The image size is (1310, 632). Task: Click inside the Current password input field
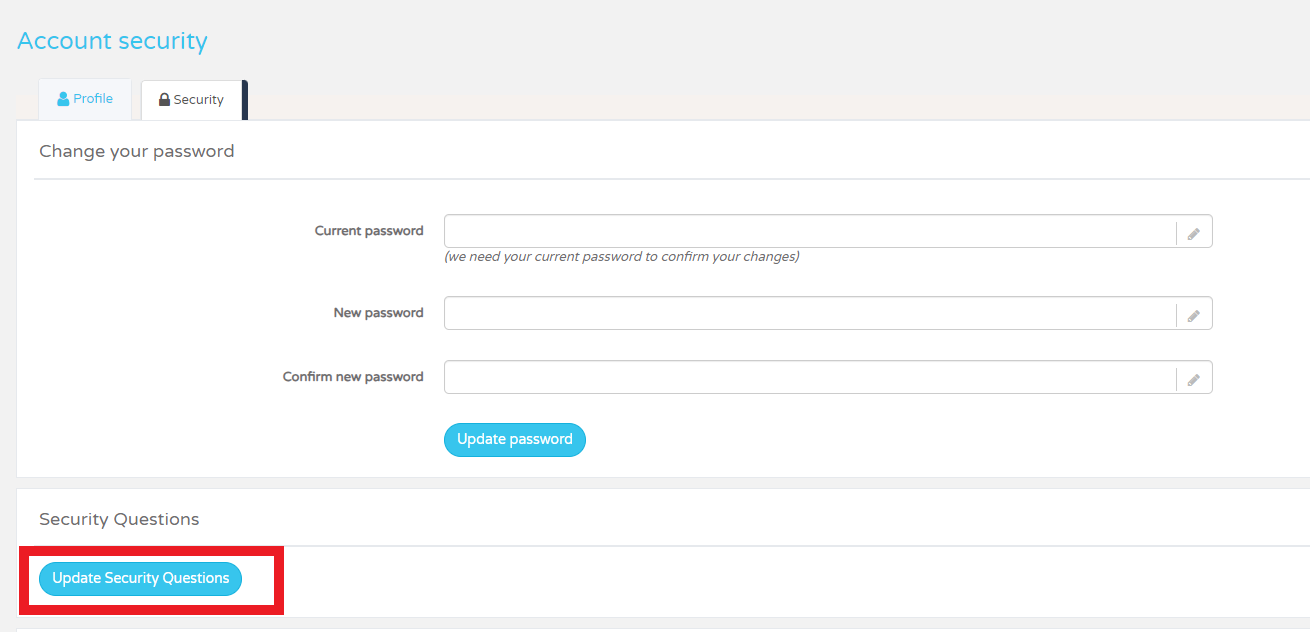pyautogui.click(x=800, y=231)
